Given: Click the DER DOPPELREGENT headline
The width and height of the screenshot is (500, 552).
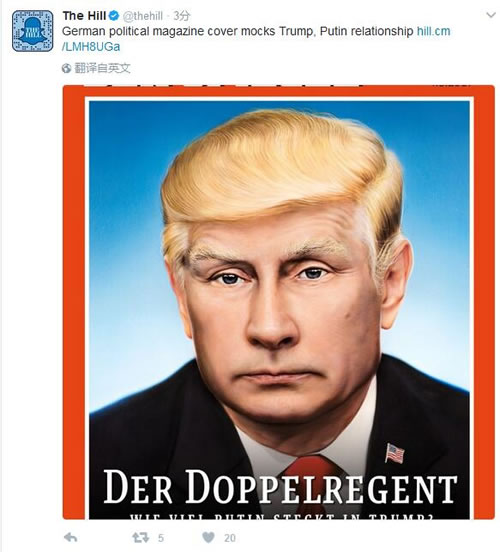Looking at the screenshot, I should [x=280, y=486].
